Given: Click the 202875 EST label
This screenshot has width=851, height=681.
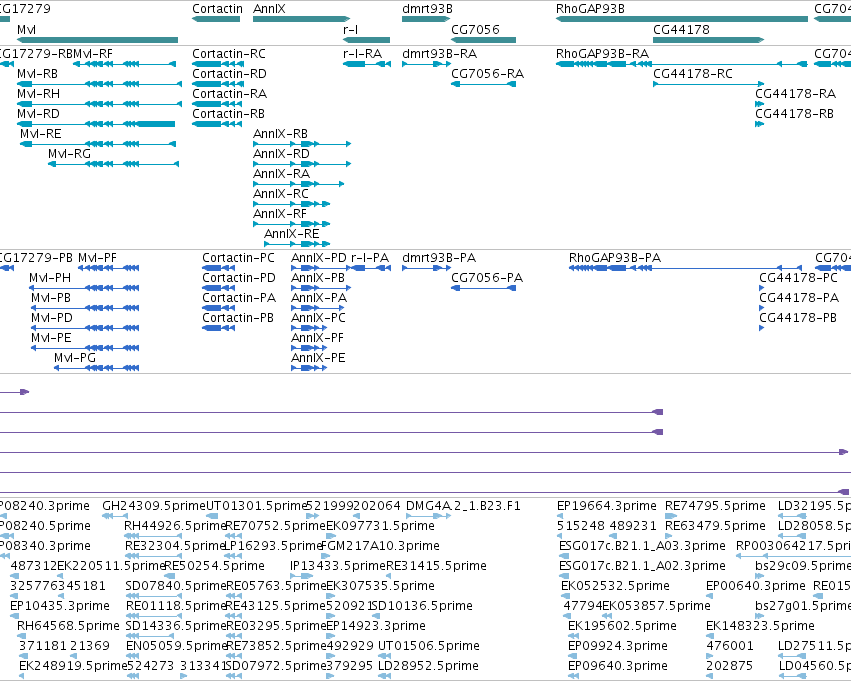Looking at the screenshot, I should [x=727, y=665].
